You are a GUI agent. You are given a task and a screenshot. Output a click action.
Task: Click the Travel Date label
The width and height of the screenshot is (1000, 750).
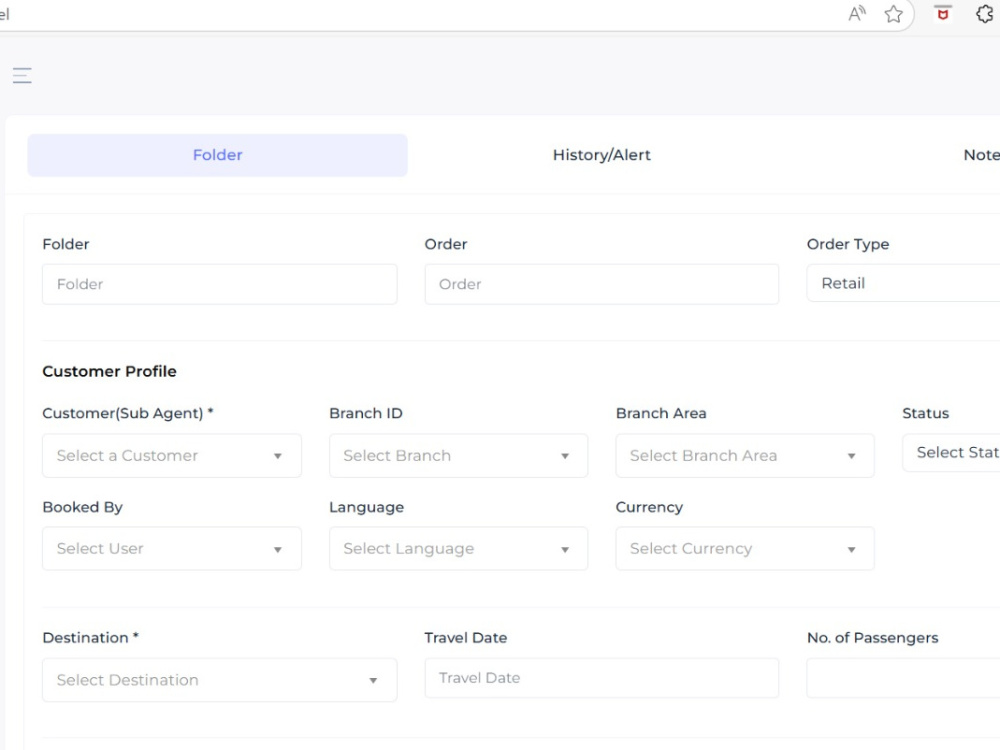pyautogui.click(x=466, y=638)
